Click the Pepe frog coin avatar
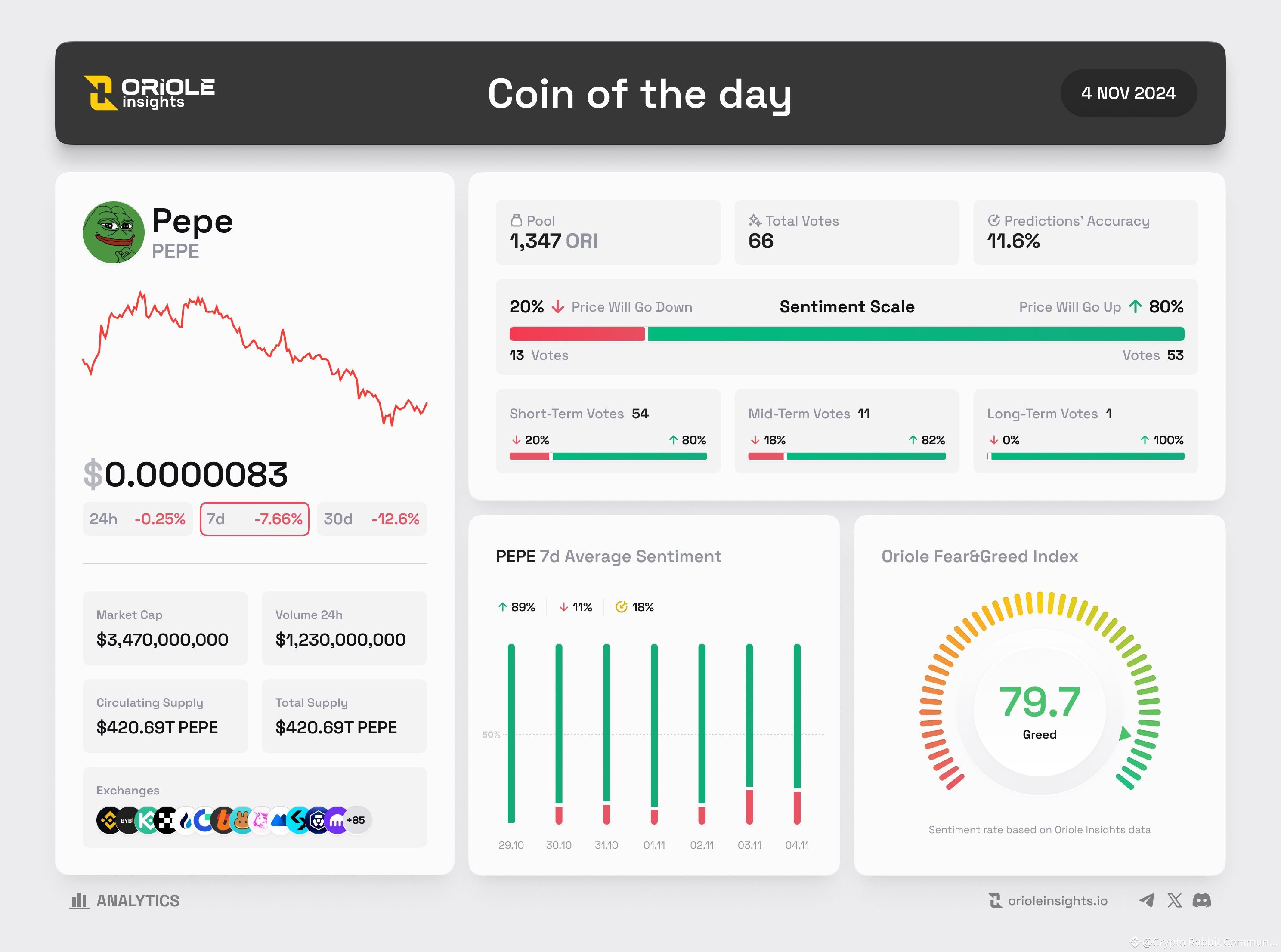Image resolution: width=1281 pixels, height=952 pixels. pos(114,232)
